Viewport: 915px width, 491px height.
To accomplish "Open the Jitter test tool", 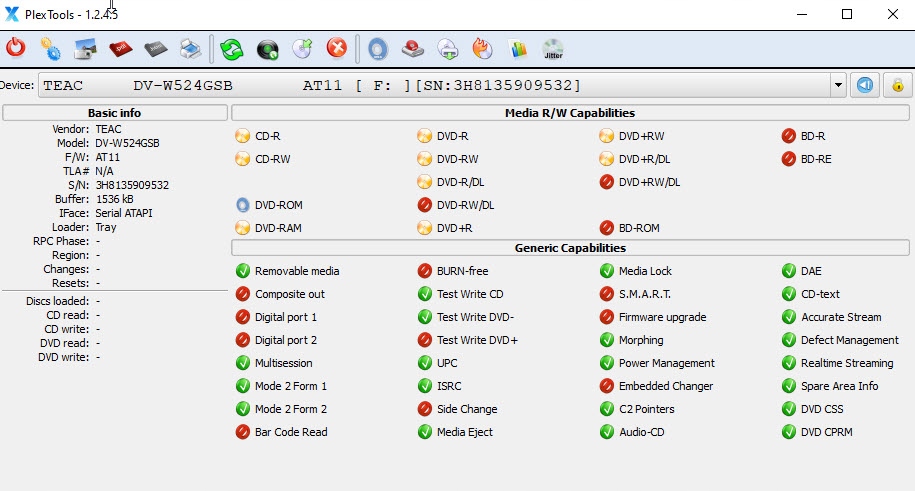I will click(x=553, y=49).
